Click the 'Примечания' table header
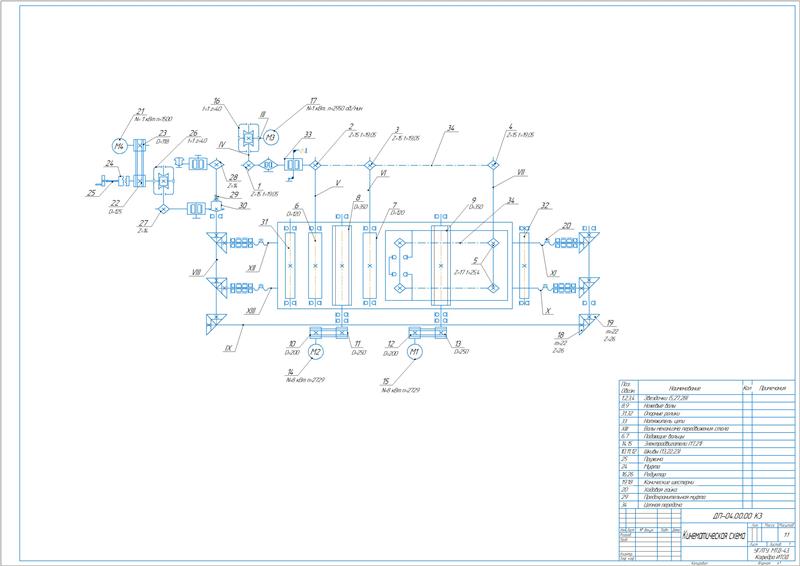This screenshot has width=800, height=566. pos(772,388)
